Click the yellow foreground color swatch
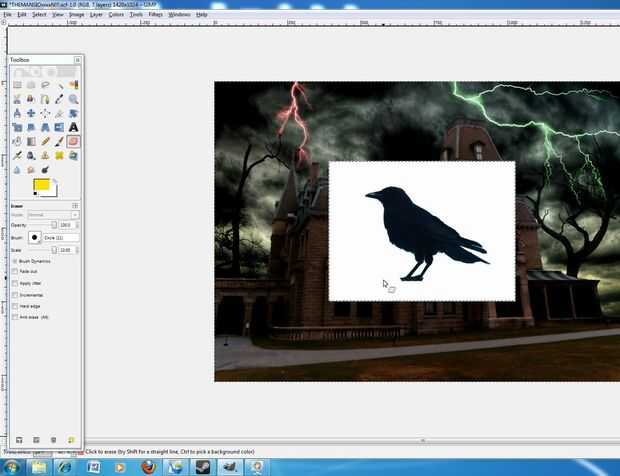620x476 pixels. pyautogui.click(x=41, y=185)
